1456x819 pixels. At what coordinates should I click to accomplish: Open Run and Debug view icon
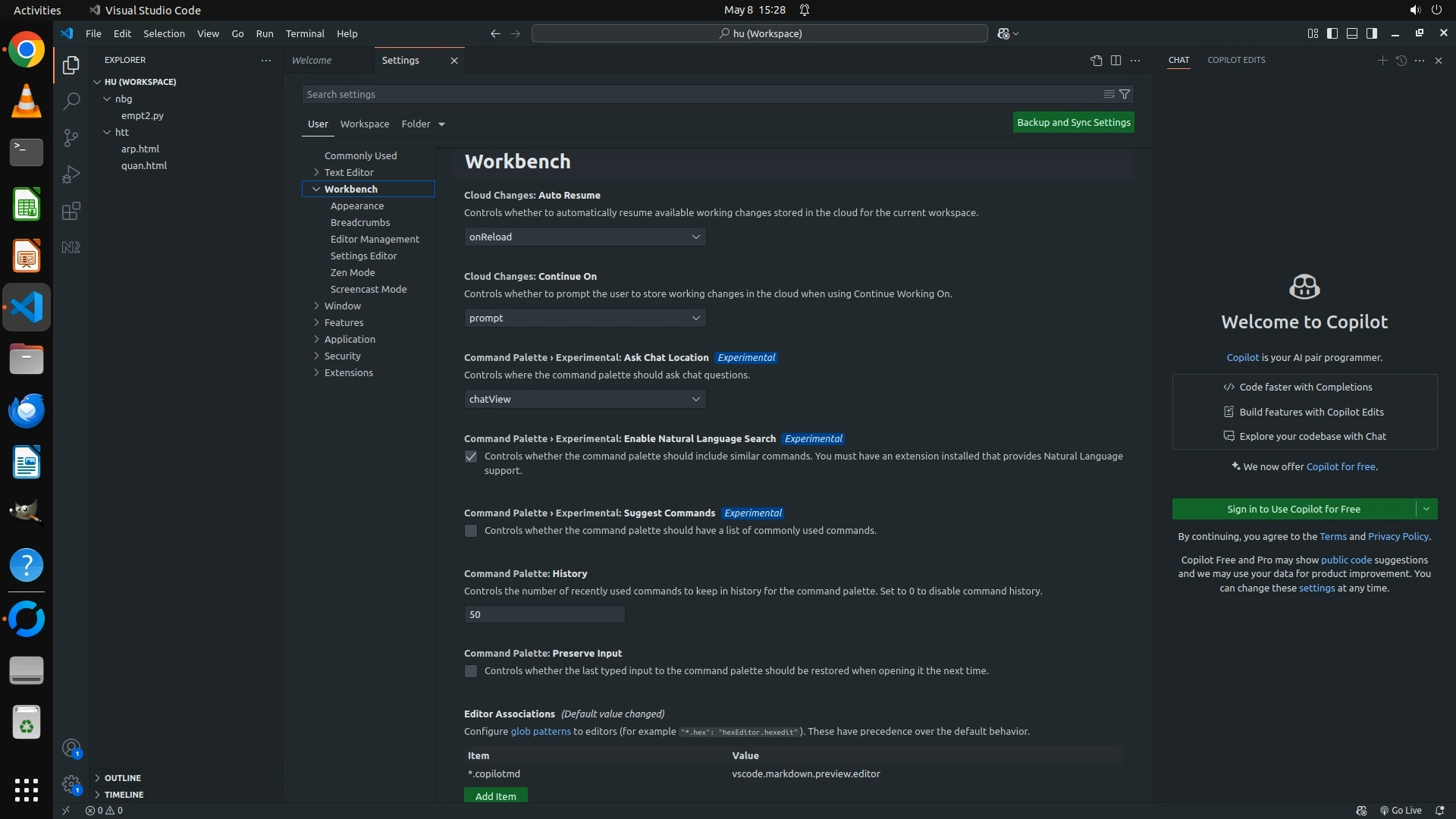click(x=71, y=174)
